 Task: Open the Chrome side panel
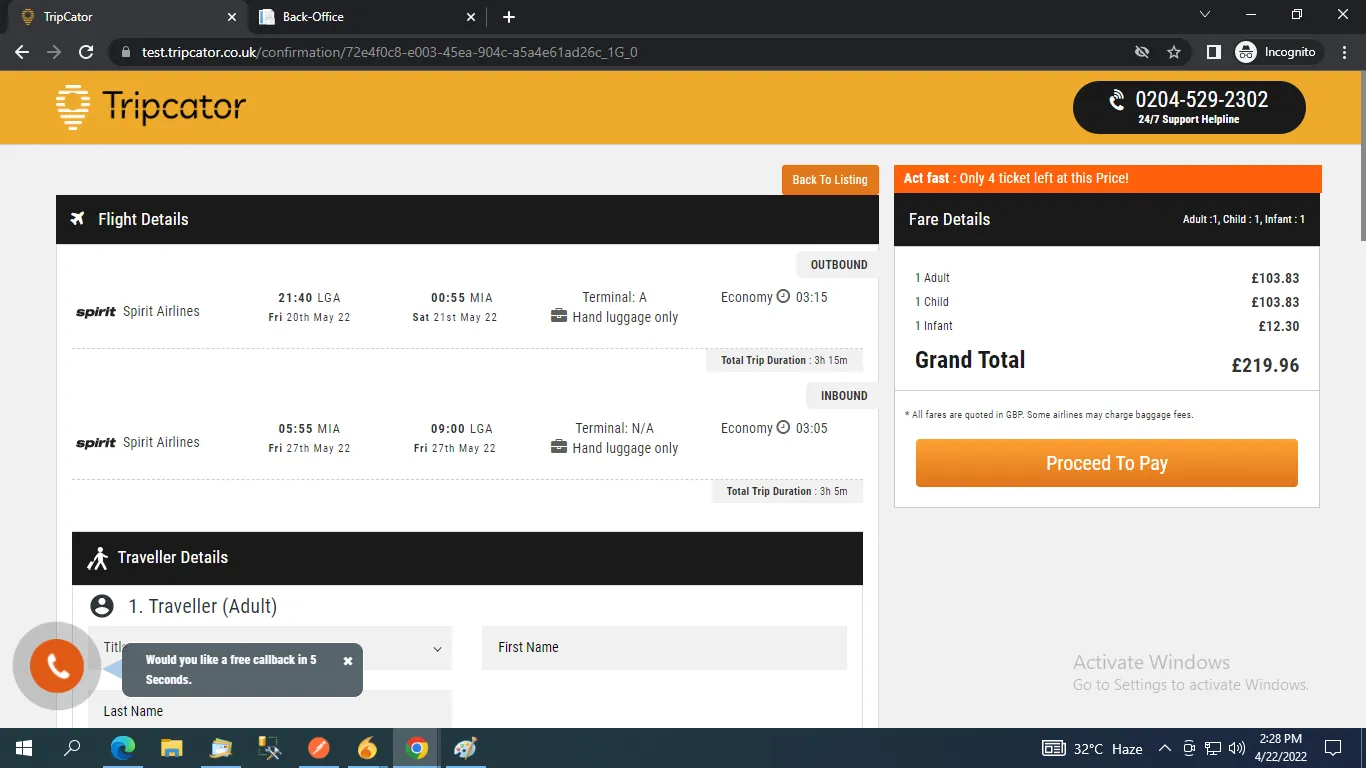(1213, 52)
